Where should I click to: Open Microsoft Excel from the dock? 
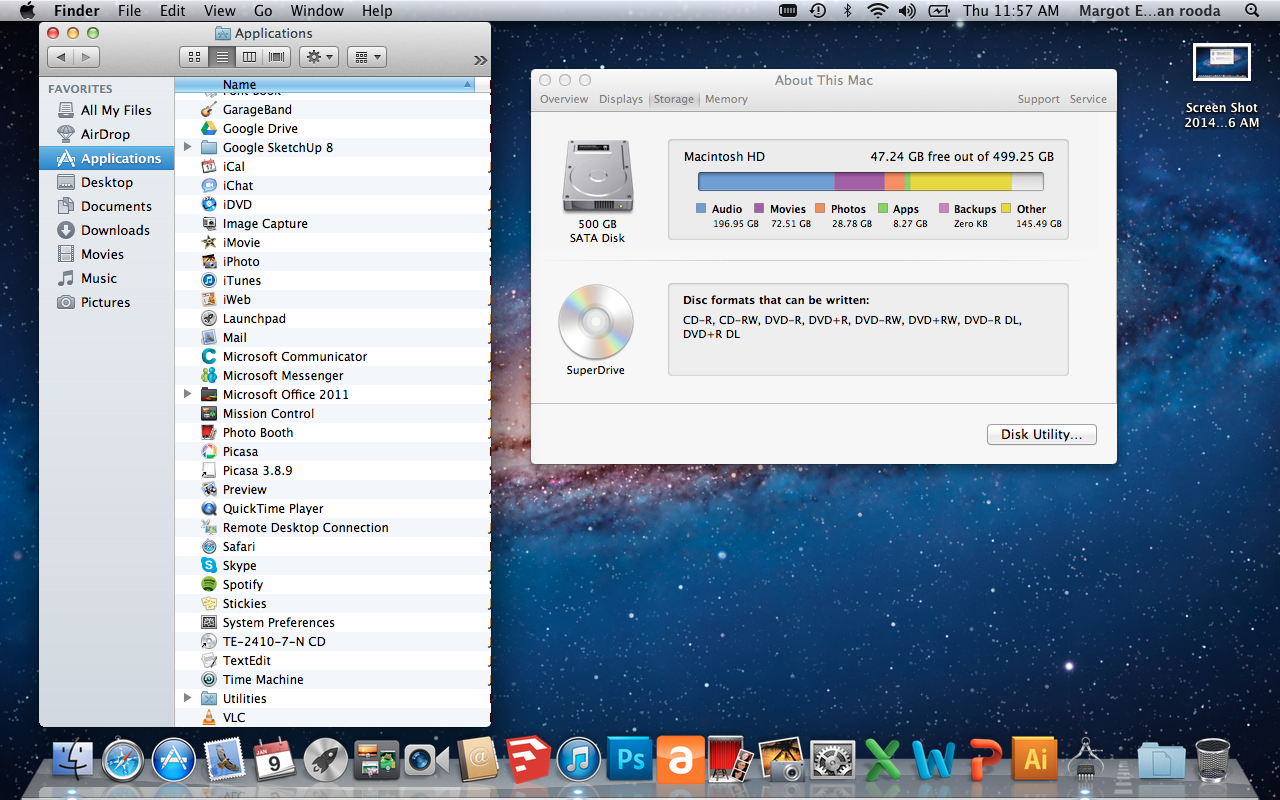click(883, 760)
